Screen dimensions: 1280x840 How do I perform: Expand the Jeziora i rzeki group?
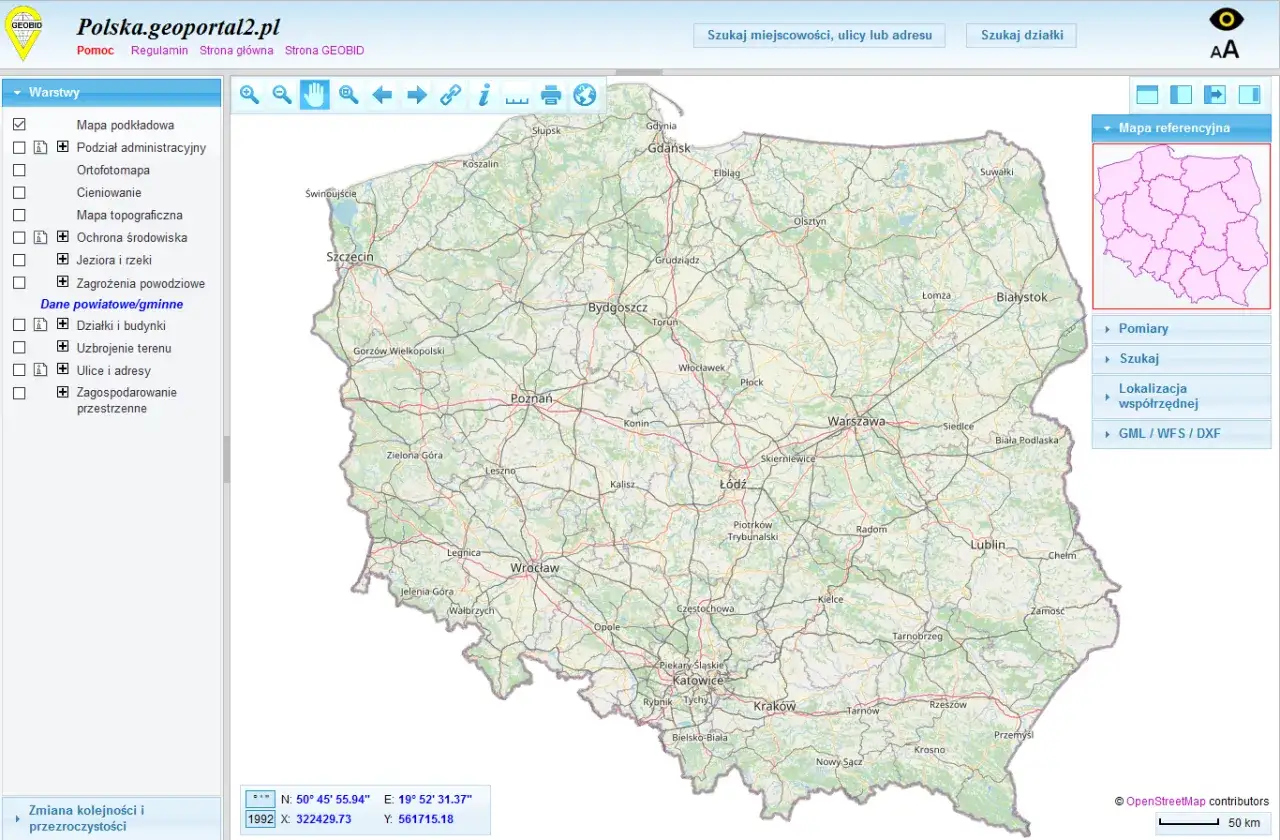click(63, 259)
